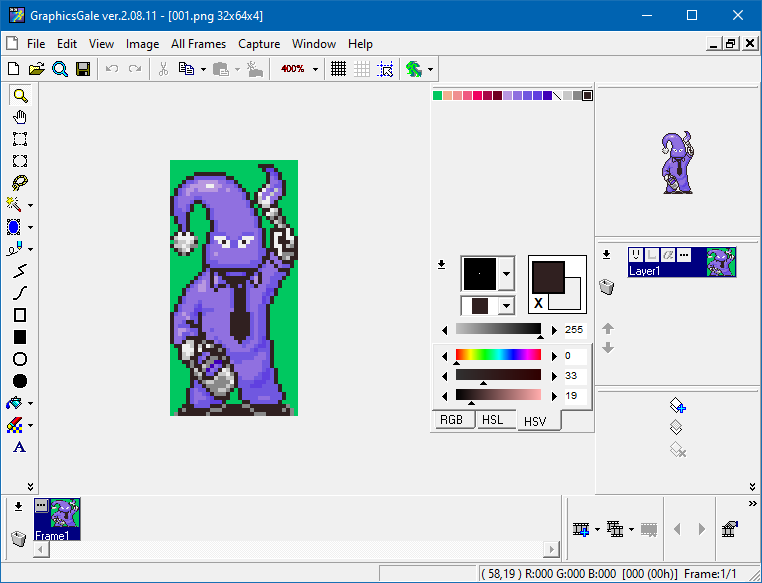The width and height of the screenshot is (762, 583).
Task: Select the Text tool
Action: click(x=20, y=447)
